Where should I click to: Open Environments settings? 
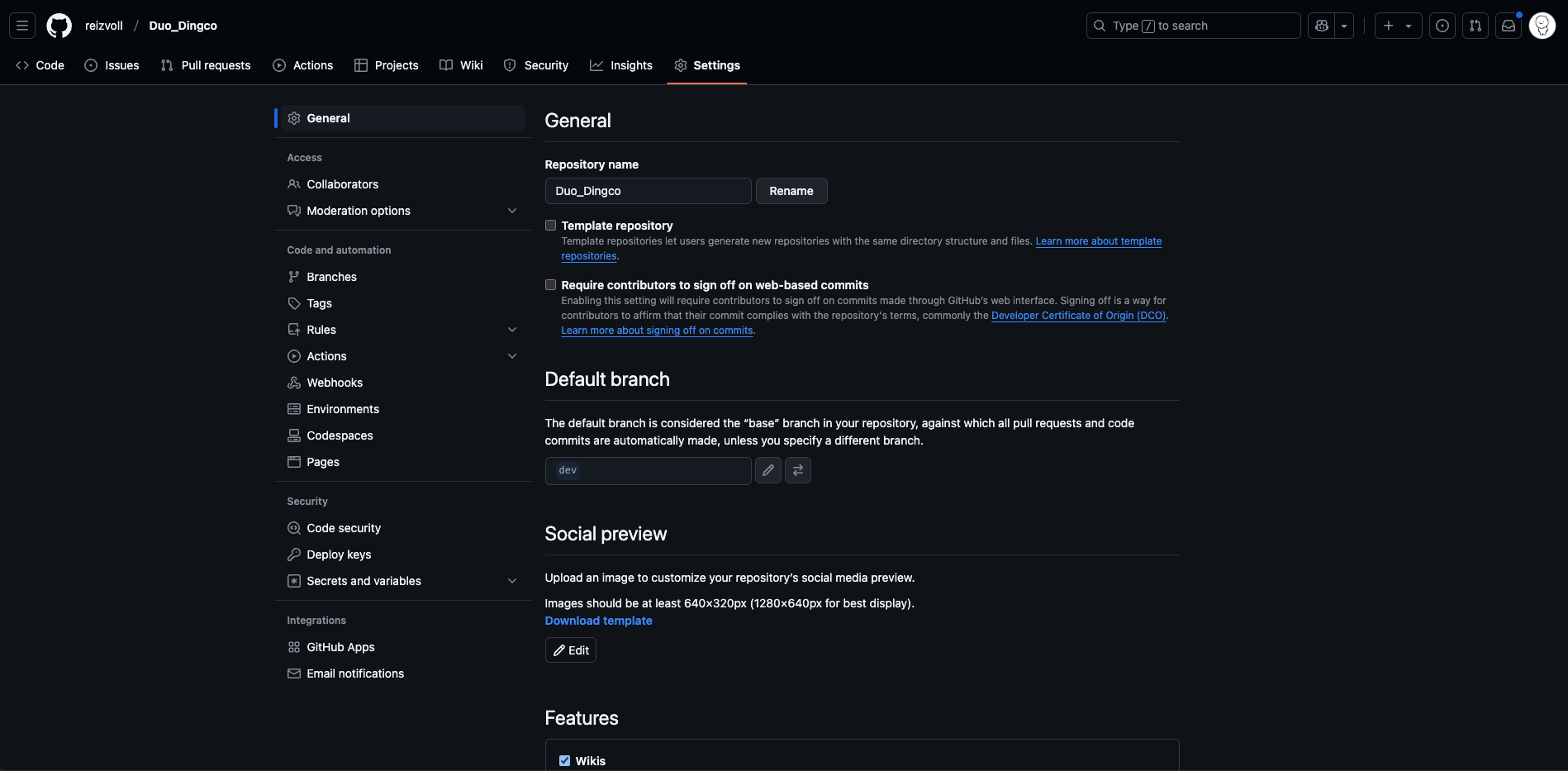(x=403, y=409)
